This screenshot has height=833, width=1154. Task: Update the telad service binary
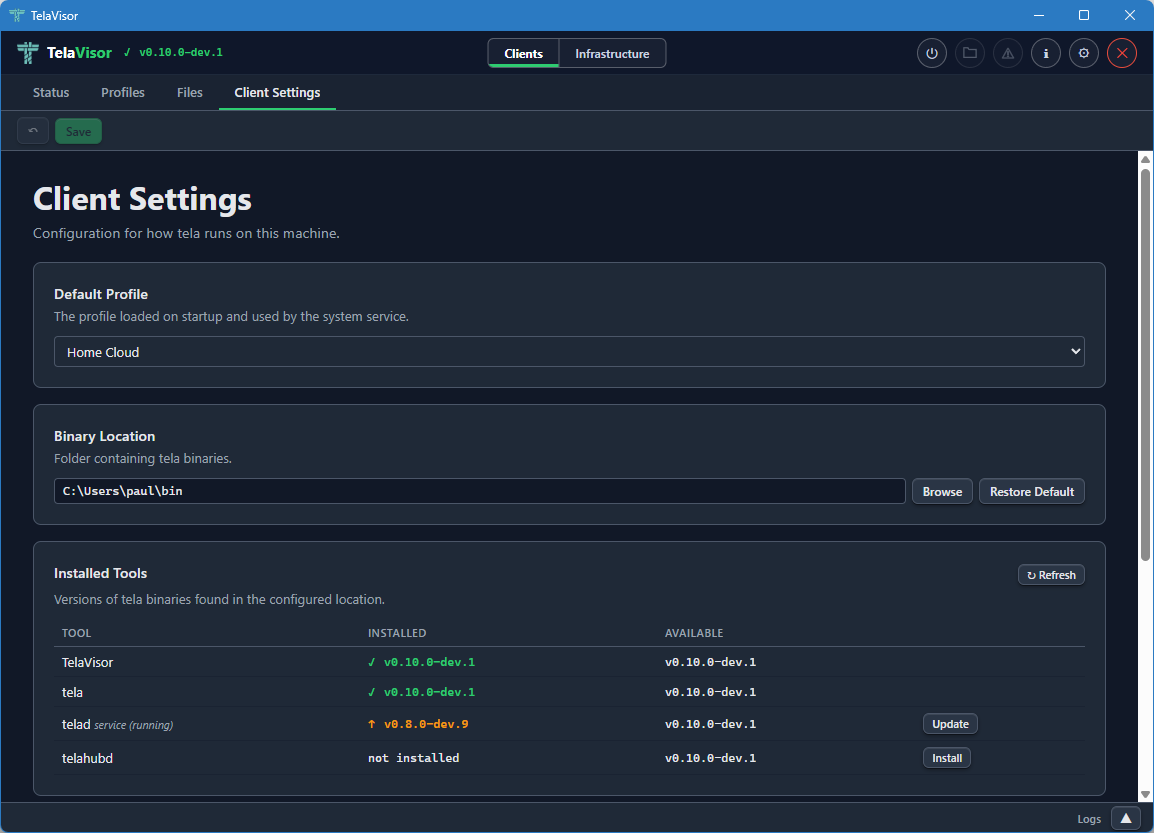949,723
